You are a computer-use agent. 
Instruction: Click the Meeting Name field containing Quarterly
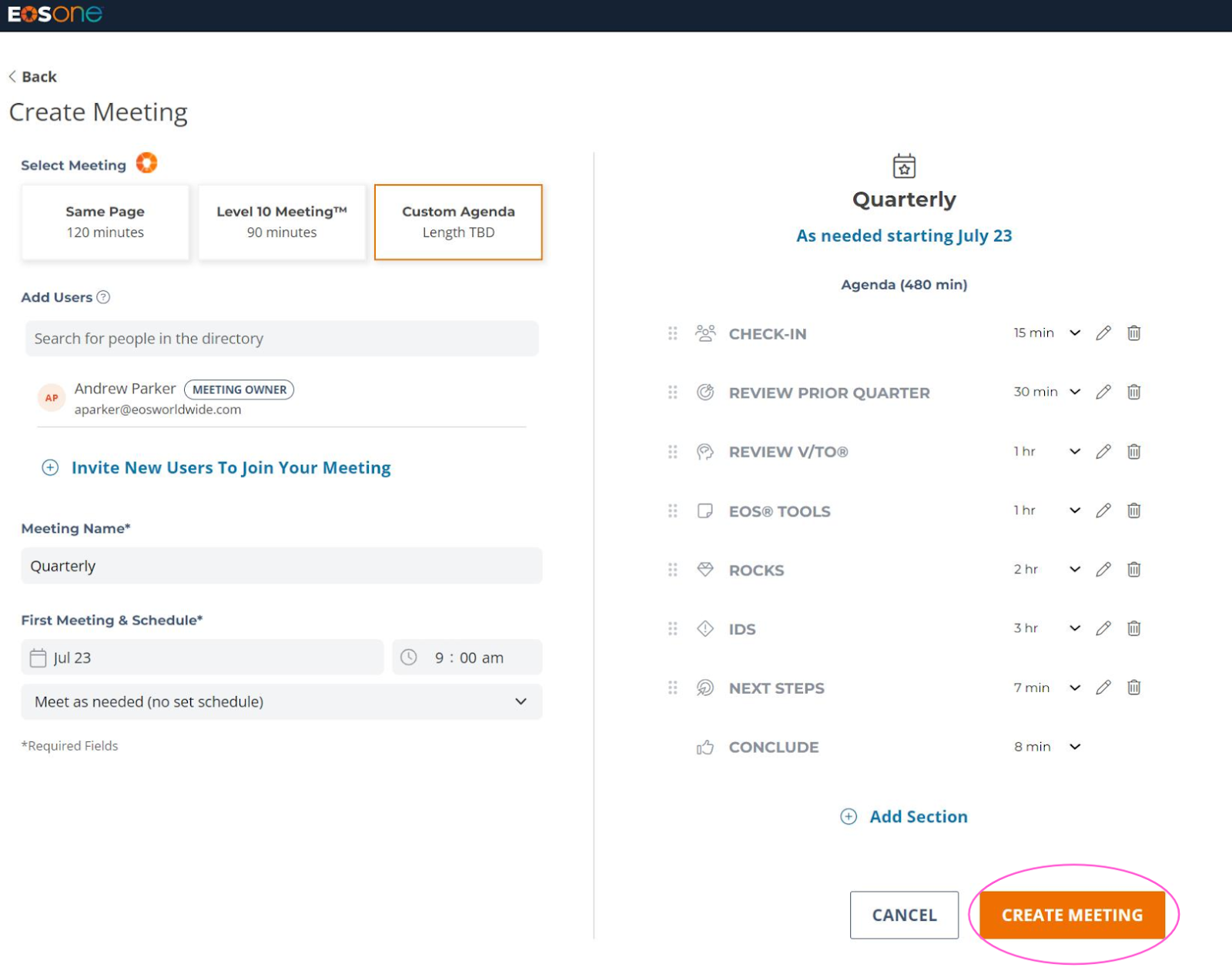point(282,566)
